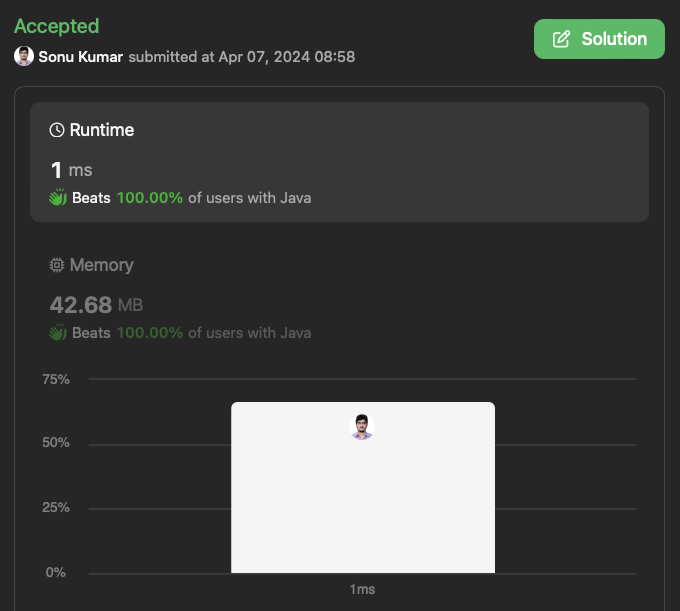This screenshot has width=680, height=611.
Task: Click the Accepted status heading
Action: 57,26
